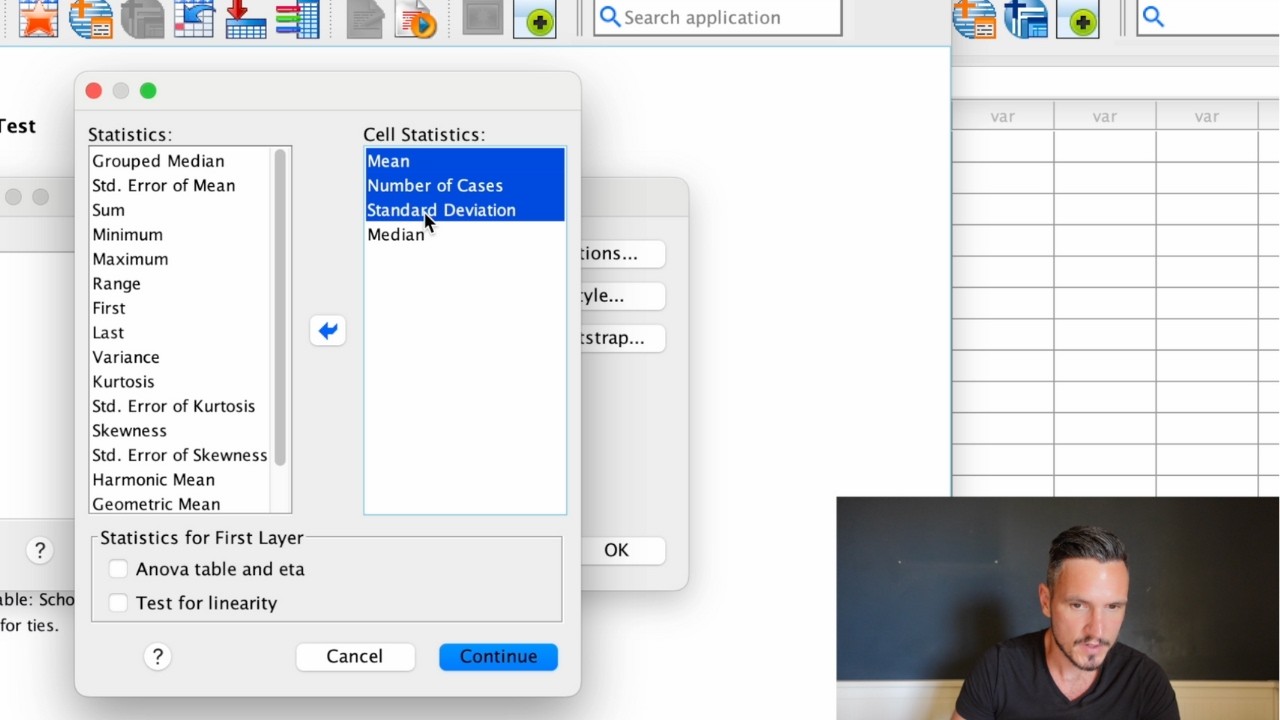1280x720 pixels.
Task: Open help in Means Options dialog
Action: tap(157, 657)
